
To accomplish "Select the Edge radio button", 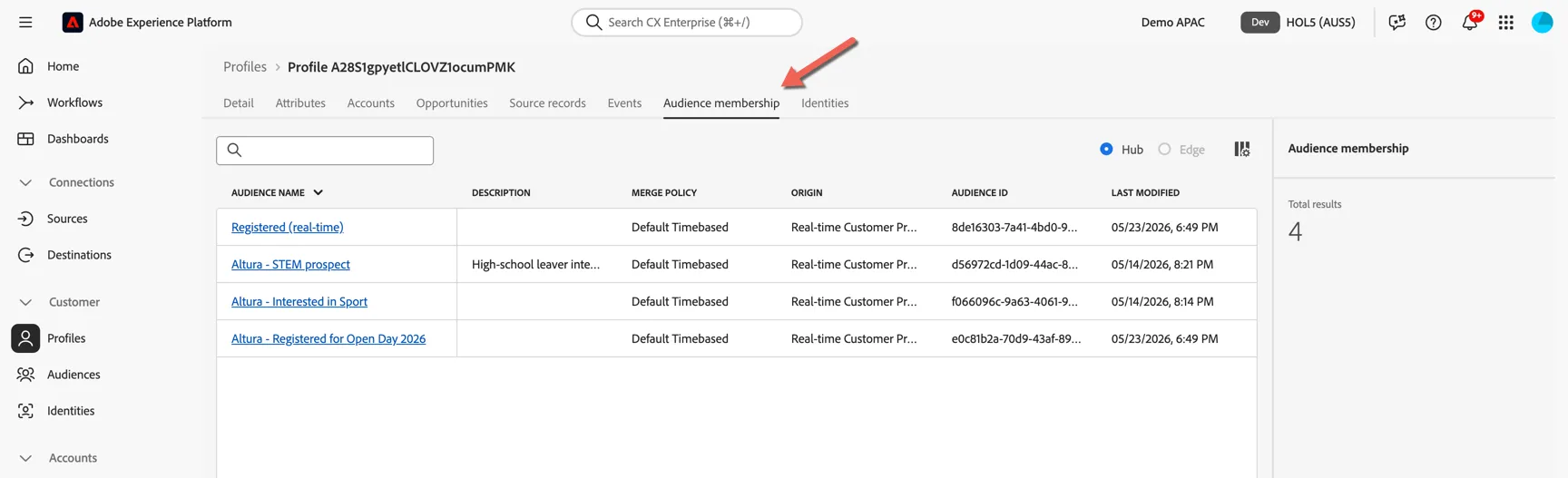I will (x=1164, y=149).
